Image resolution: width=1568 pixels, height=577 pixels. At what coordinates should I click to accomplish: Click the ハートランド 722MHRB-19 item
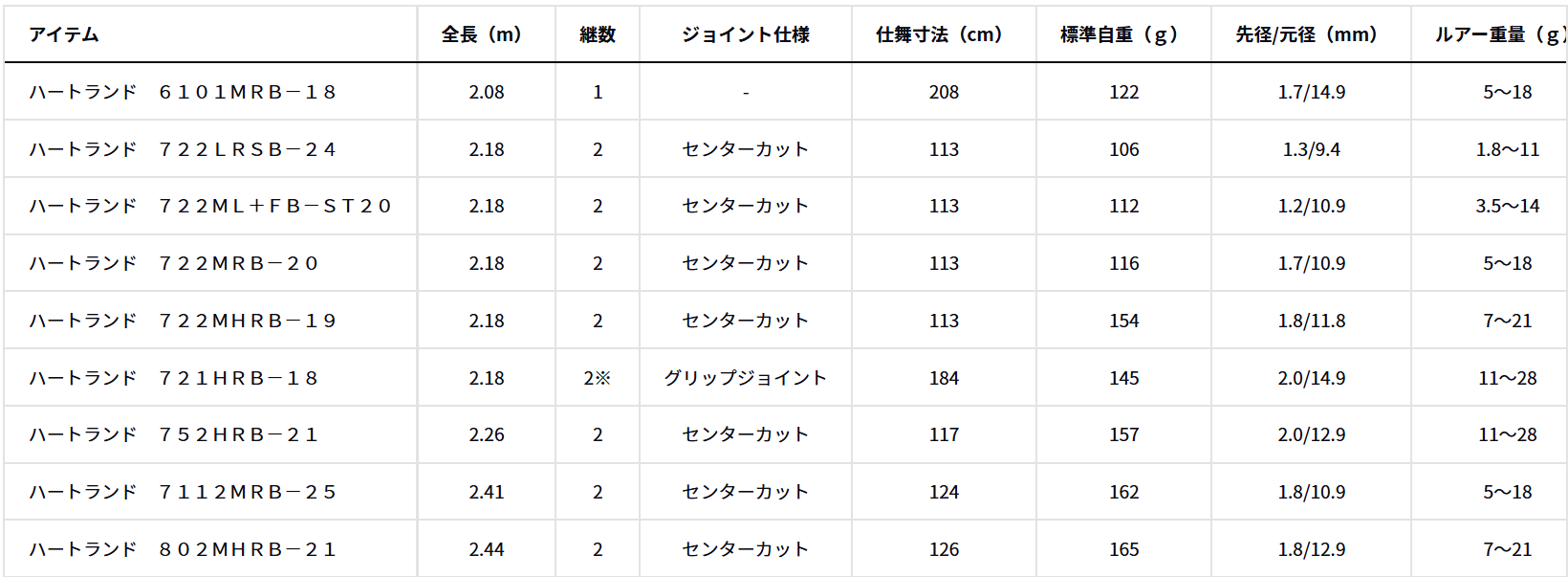click(183, 321)
